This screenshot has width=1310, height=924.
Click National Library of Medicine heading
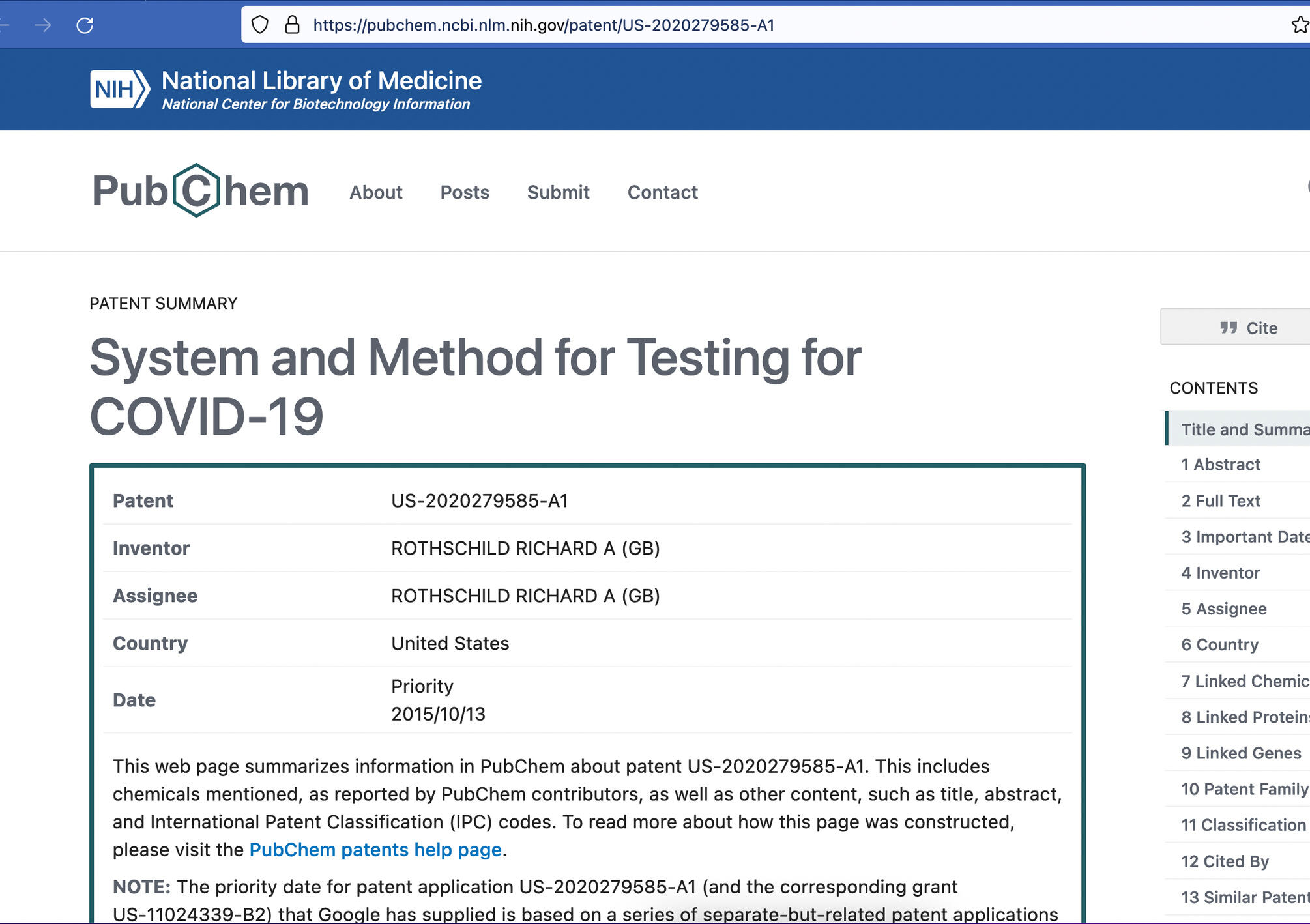pyautogui.click(x=321, y=81)
